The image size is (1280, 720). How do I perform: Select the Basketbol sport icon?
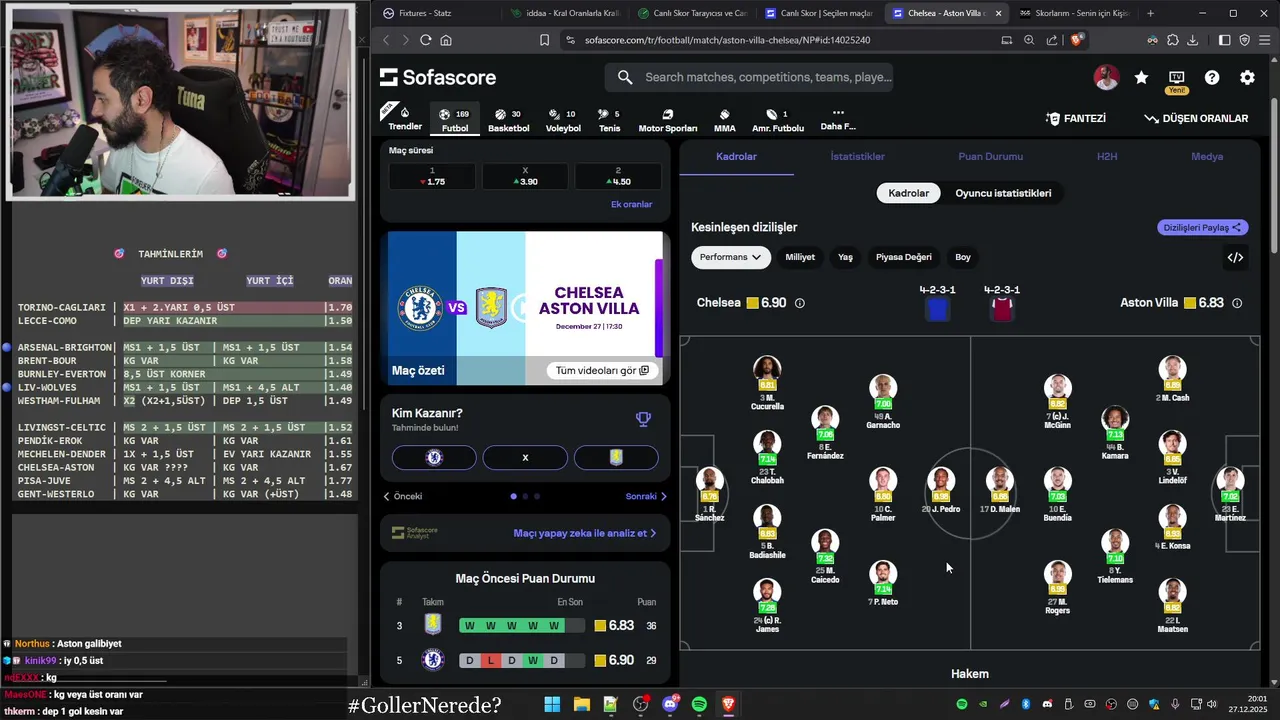[509, 120]
